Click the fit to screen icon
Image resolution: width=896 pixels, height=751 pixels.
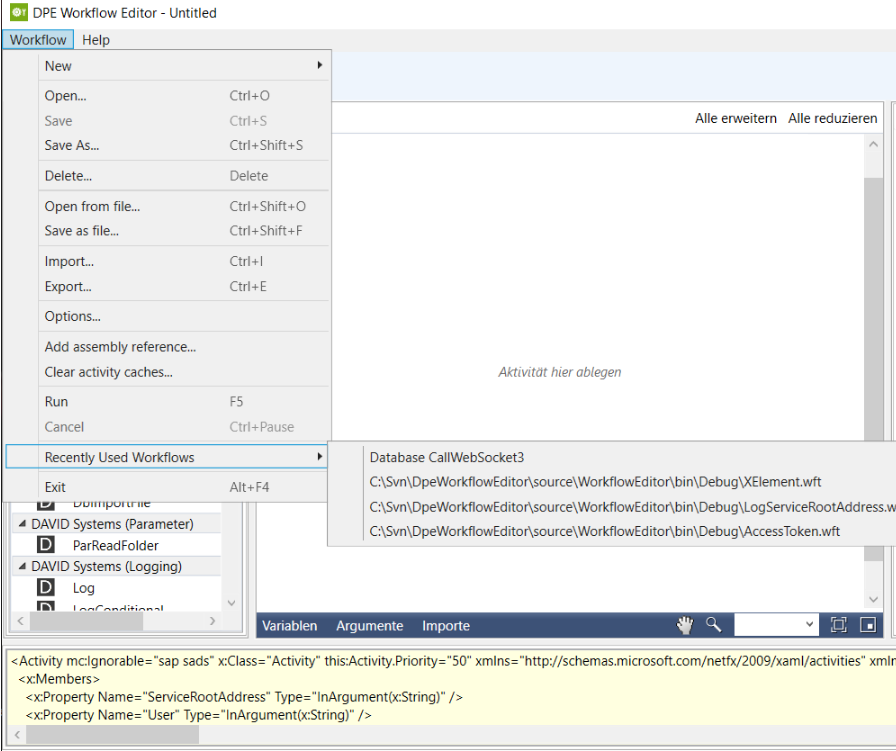[838, 625]
